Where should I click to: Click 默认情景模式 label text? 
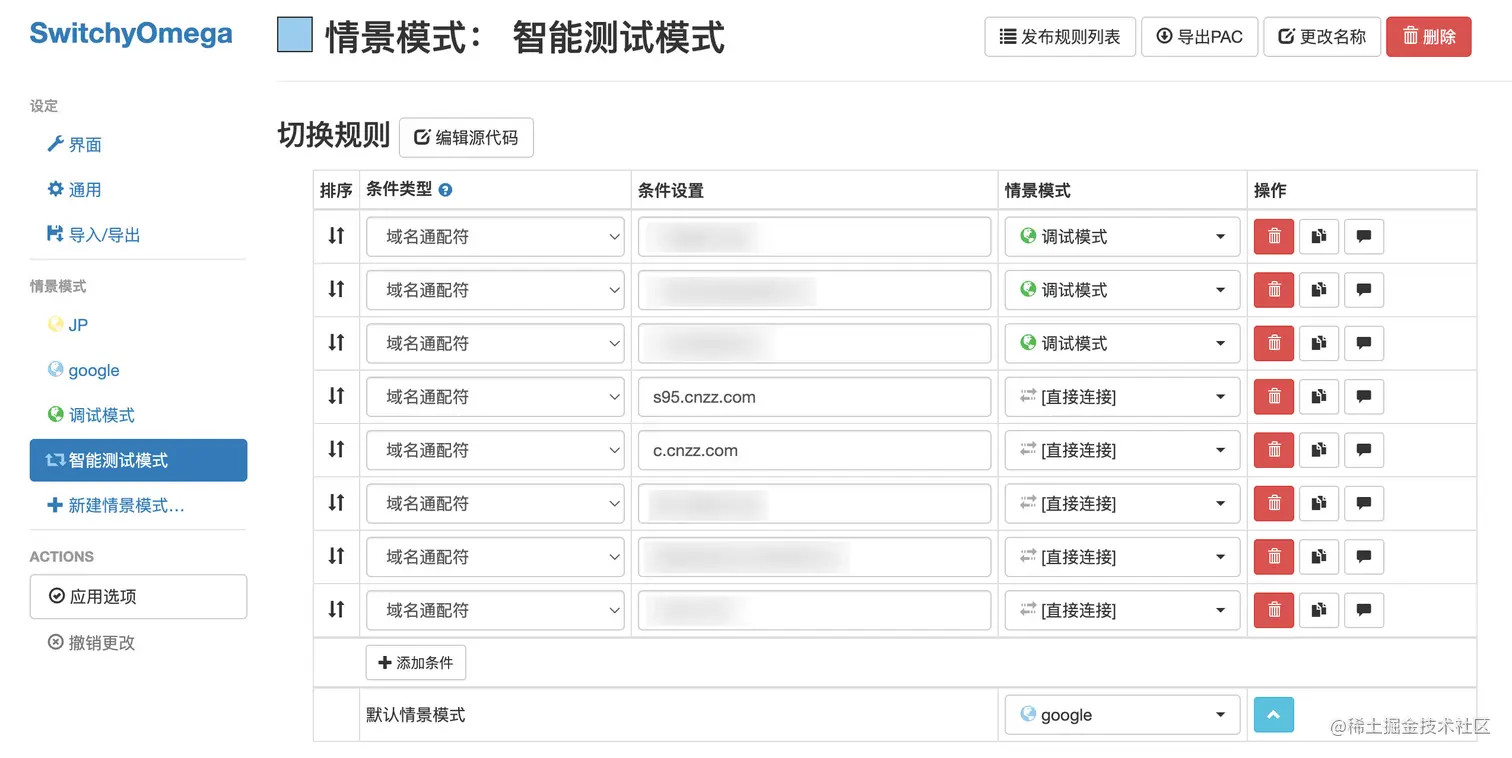click(416, 715)
